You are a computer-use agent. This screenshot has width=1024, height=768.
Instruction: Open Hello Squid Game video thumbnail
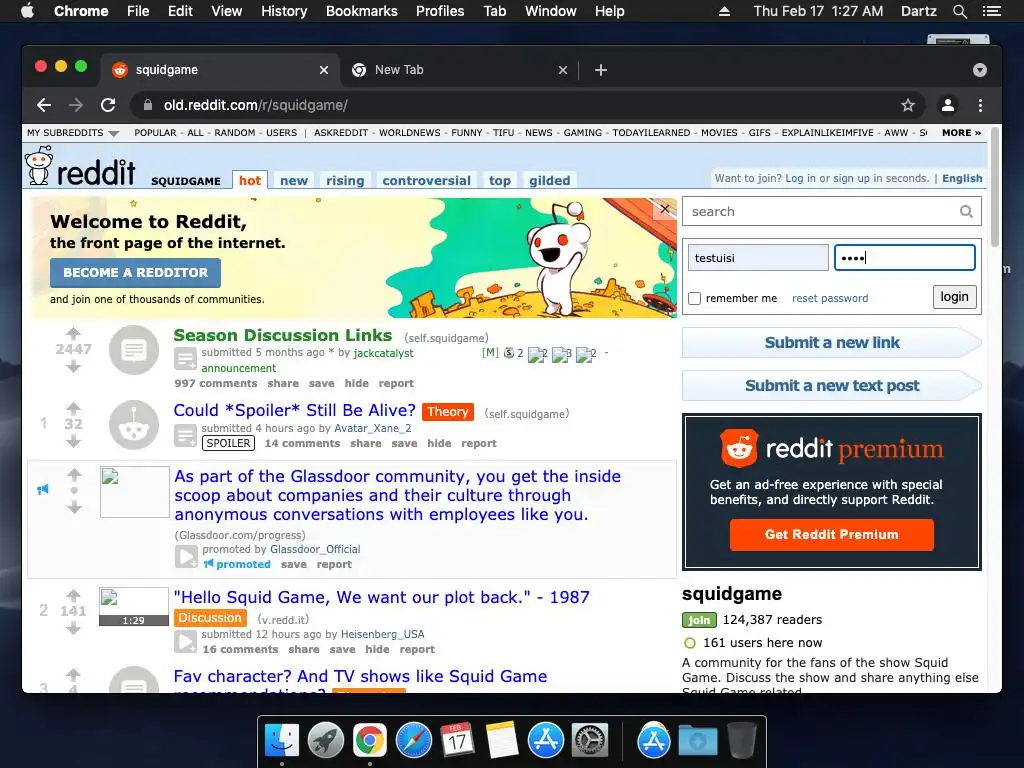tap(134, 607)
